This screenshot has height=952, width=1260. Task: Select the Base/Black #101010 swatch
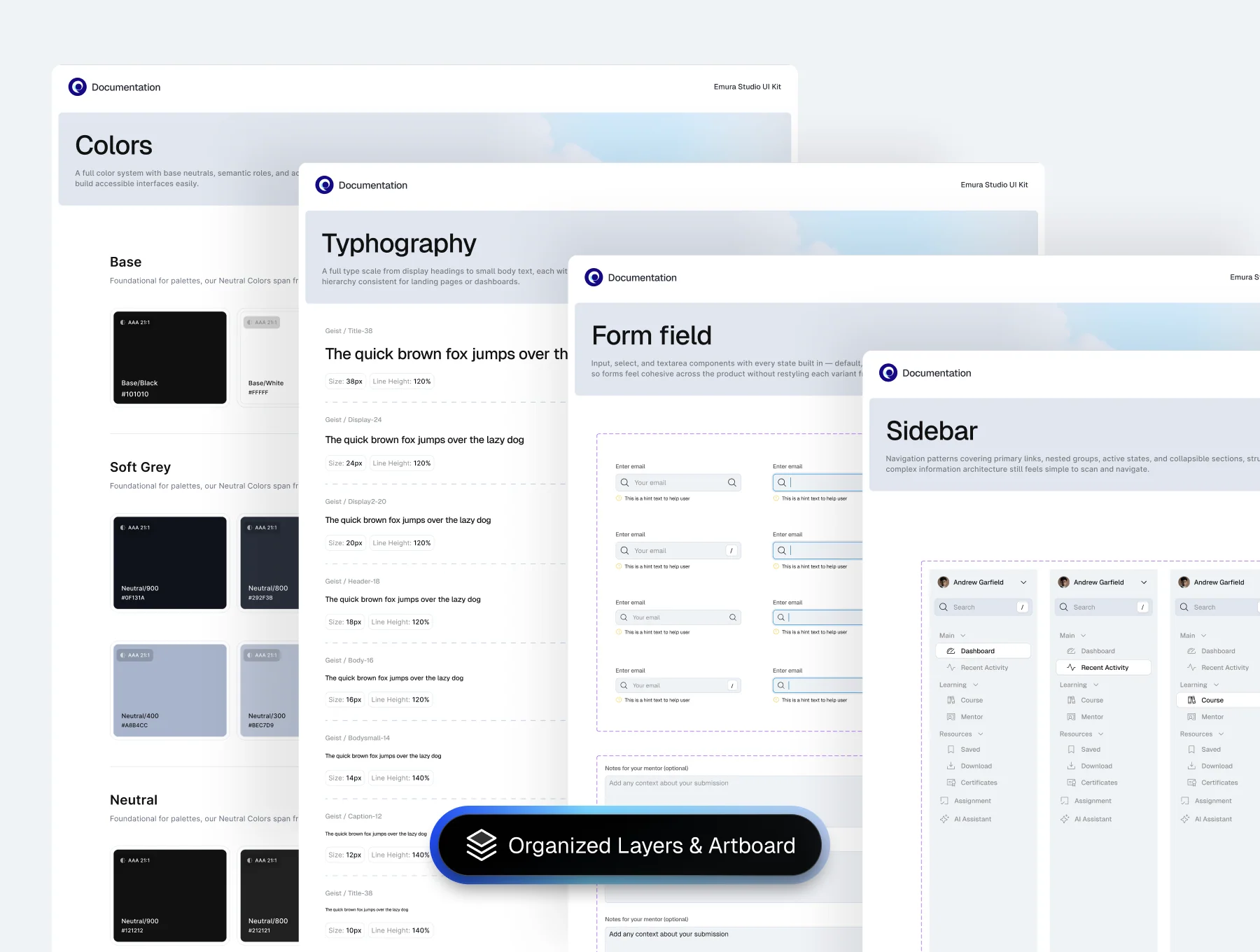170,358
